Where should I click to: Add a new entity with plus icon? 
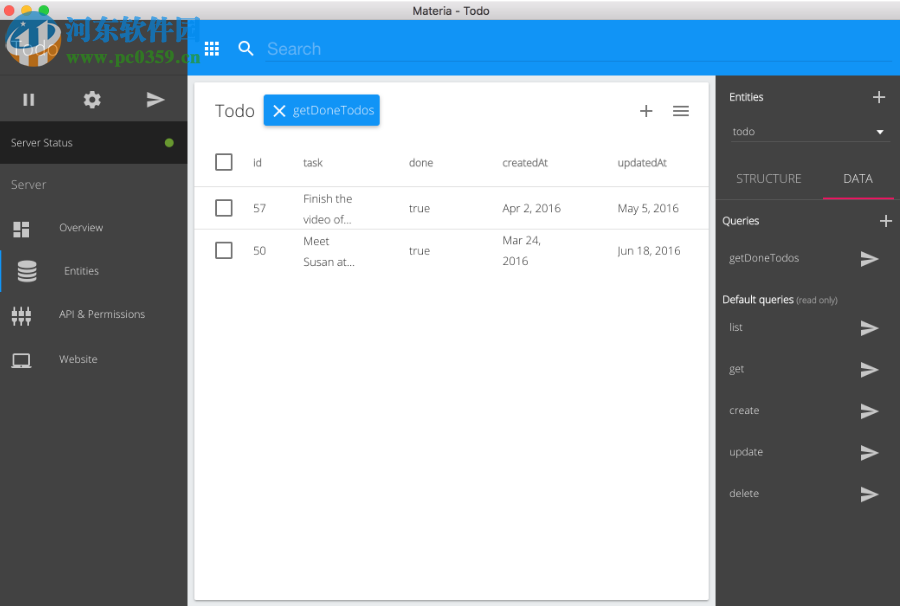point(879,97)
